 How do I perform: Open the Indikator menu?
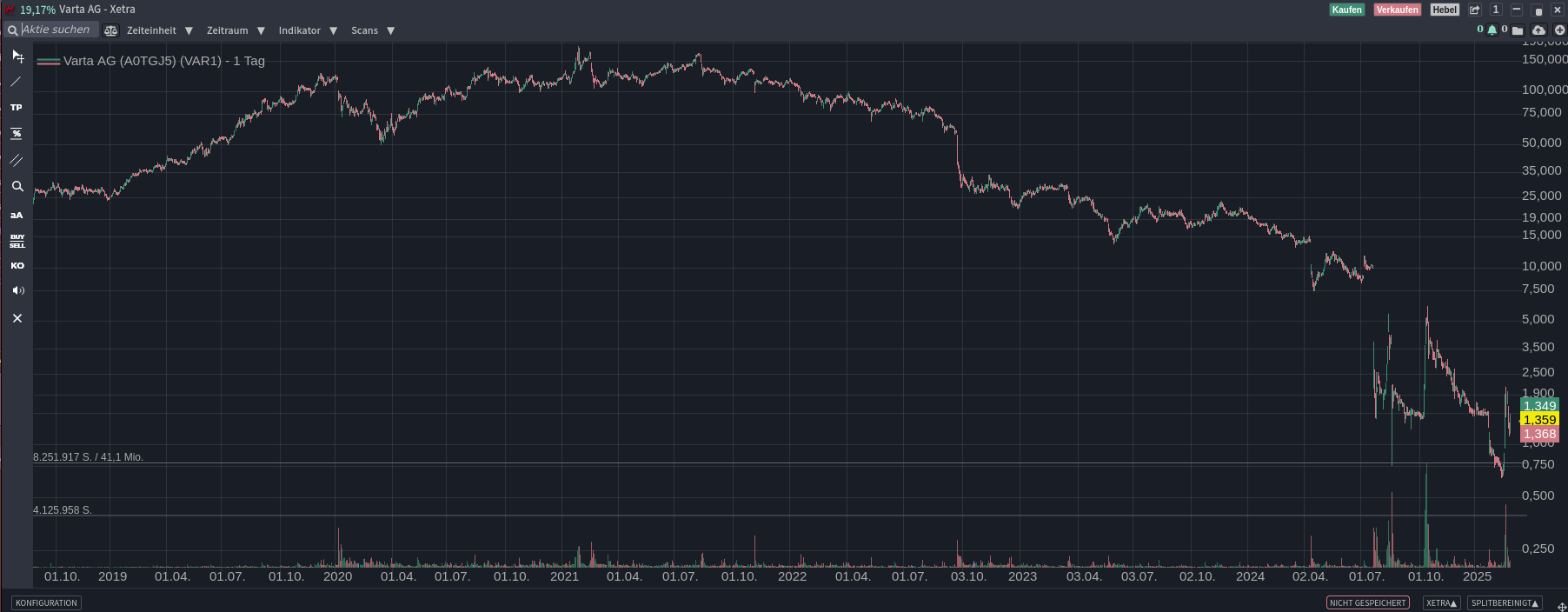(x=307, y=30)
